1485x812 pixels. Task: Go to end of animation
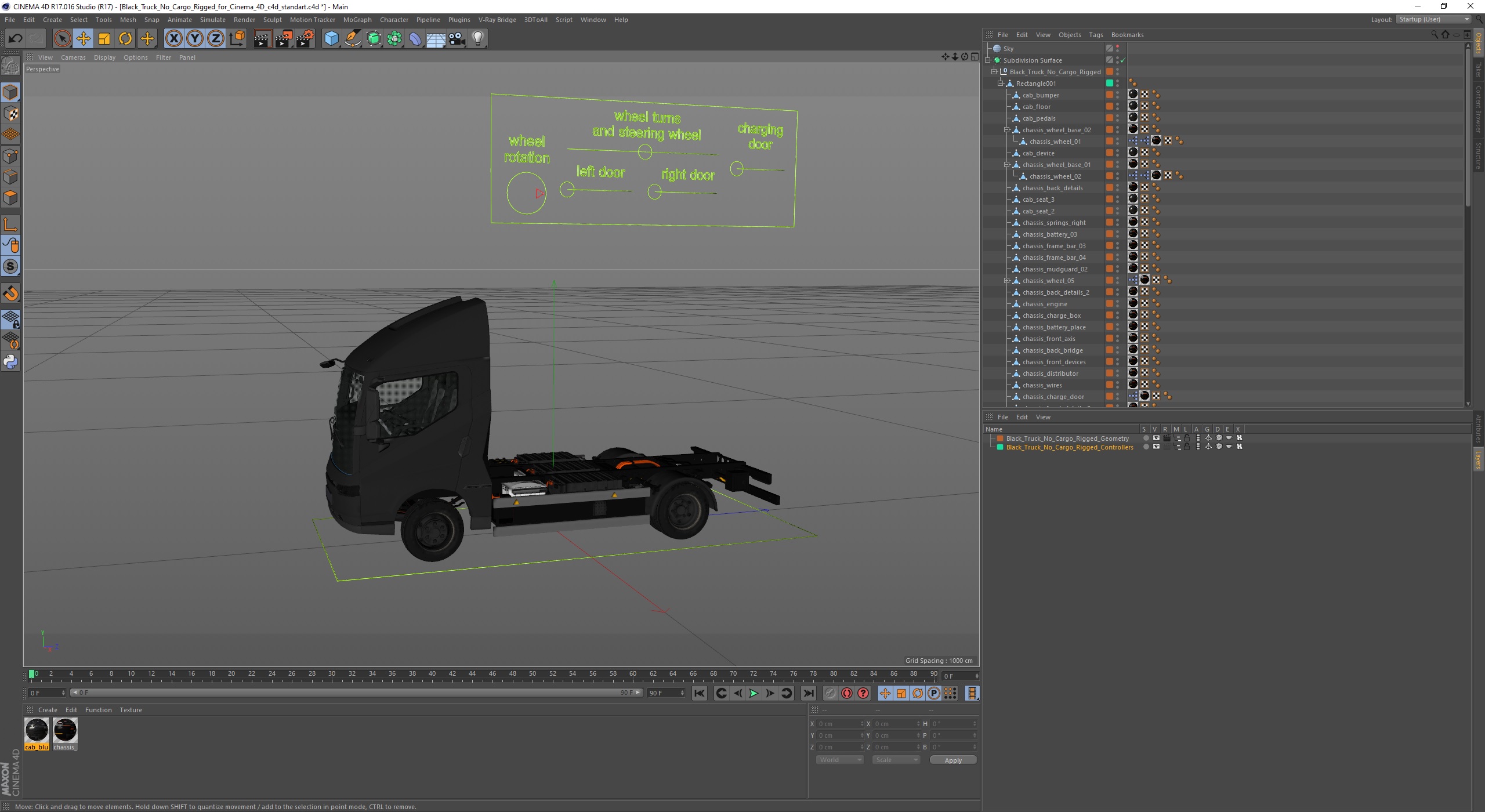808,693
